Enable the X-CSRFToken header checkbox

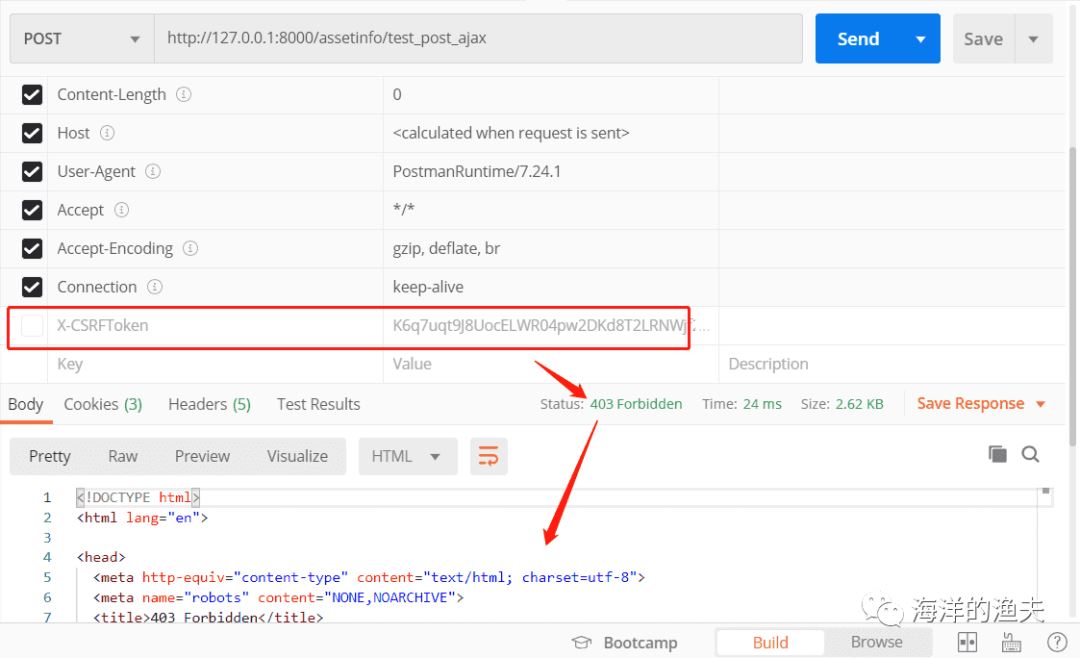(x=32, y=325)
